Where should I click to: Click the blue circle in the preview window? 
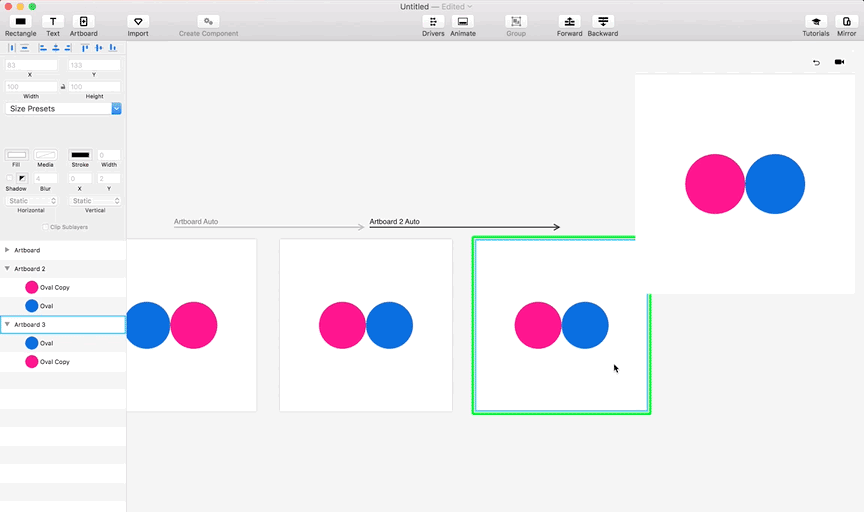click(x=775, y=184)
